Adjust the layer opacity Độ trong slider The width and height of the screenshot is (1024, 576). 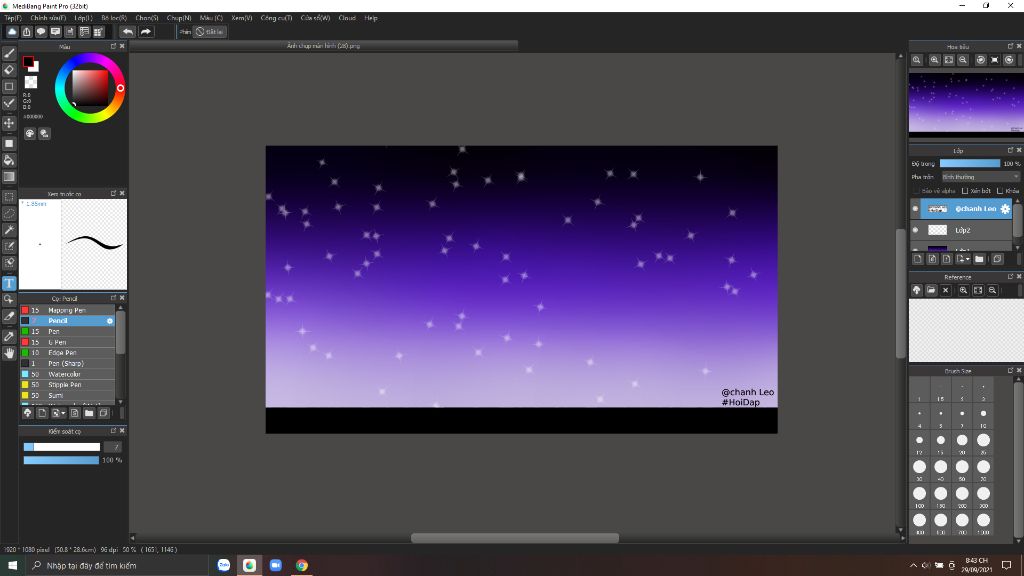click(x=970, y=163)
